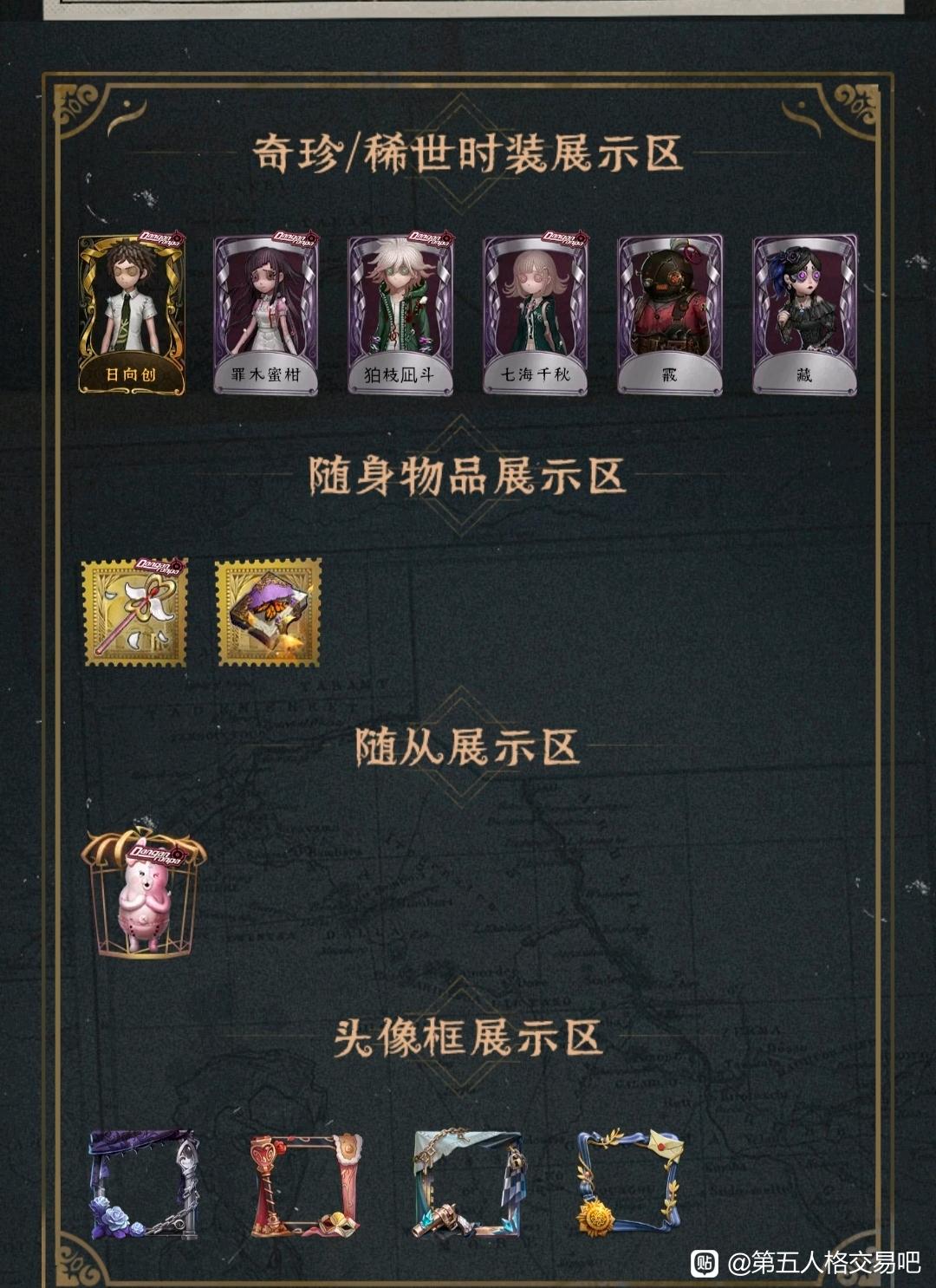Choose the blue ribbon letter portrait frame
The image size is (936, 1288).
point(630,1182)
